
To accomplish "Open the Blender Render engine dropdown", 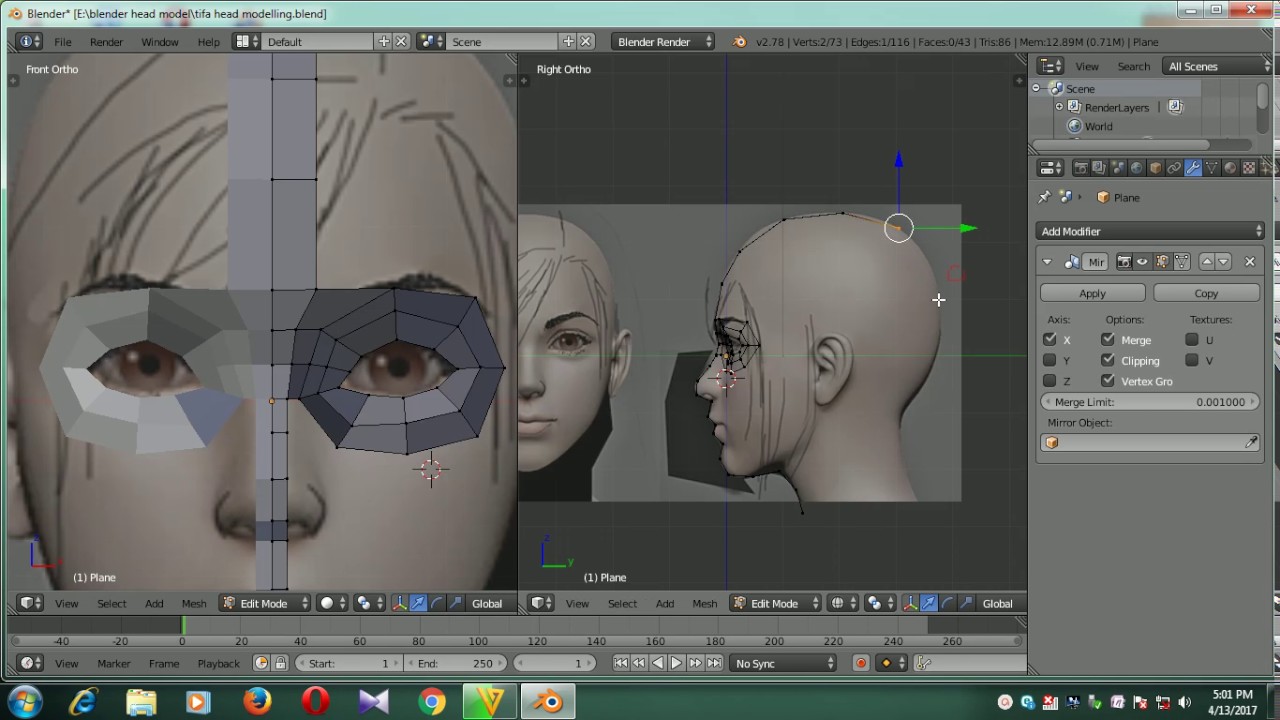I will [665, 41].
